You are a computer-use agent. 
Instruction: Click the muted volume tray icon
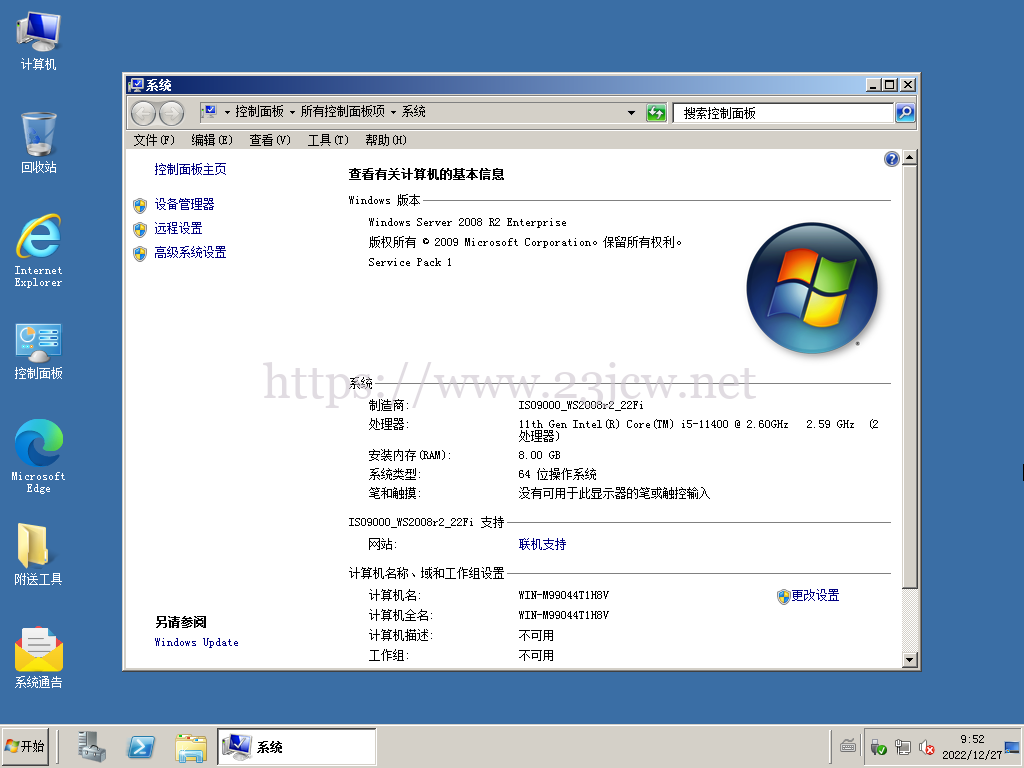pos(927,747)
